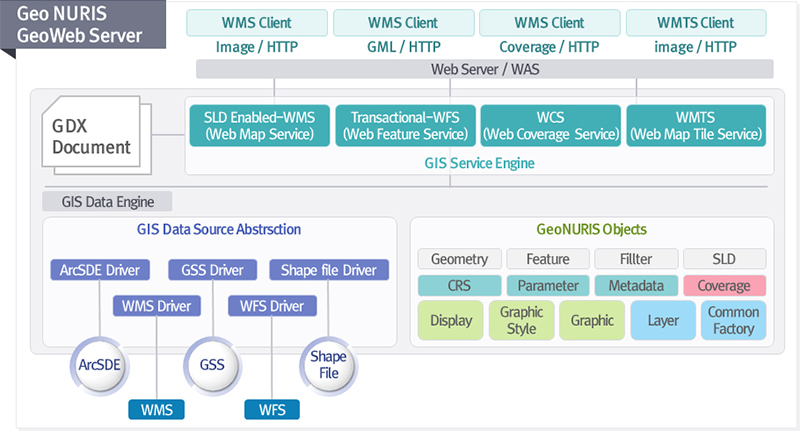Select the pink Coverage object box
800x432 pixels.
coord(724,286)
